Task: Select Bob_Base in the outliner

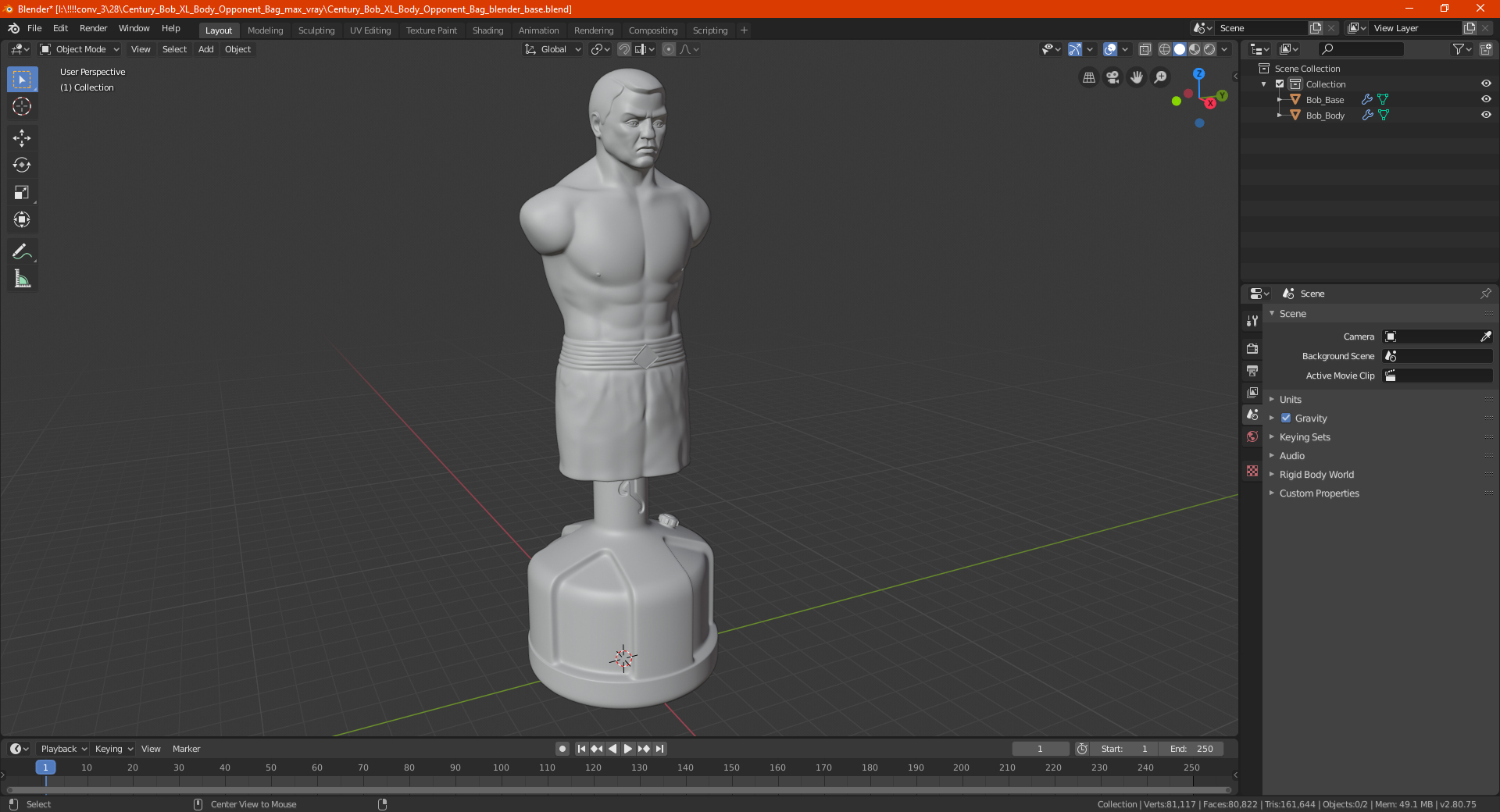Action: point(1325,100)
